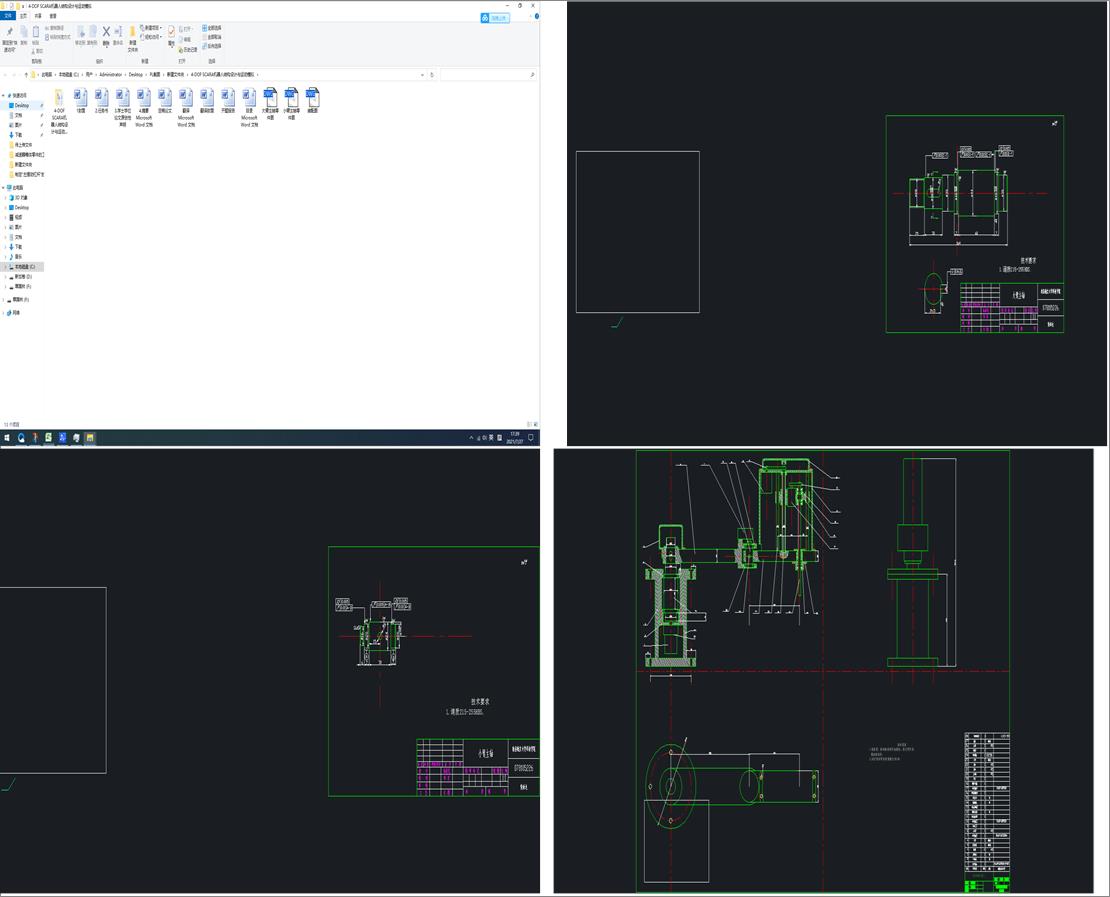The image size is (1110, 897).
Task: Click the New Folder ribbon icon
Action: pyautogui.click(x=132, y=33)
